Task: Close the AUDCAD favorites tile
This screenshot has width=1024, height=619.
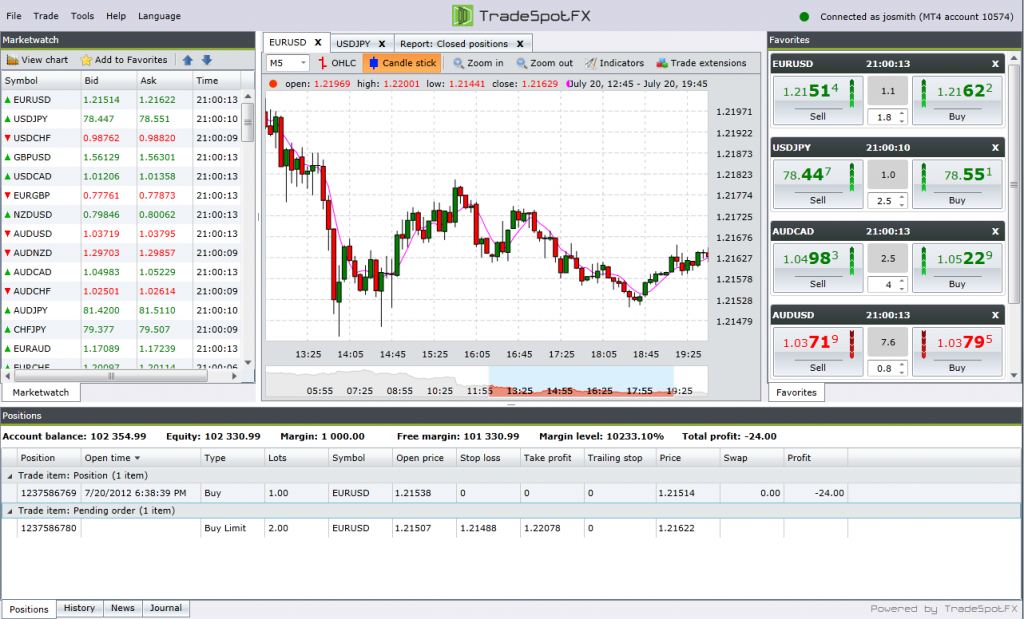Action: [994, 231]
